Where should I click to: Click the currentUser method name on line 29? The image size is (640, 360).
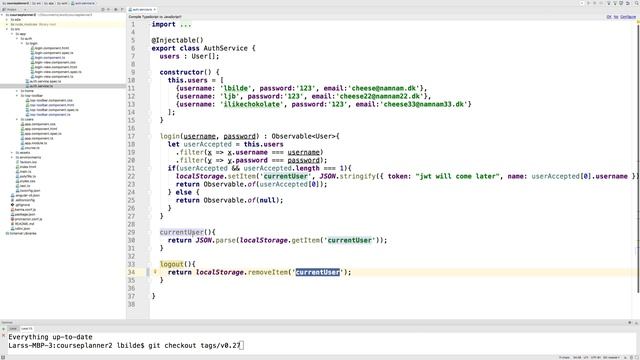tap(181, 232)
